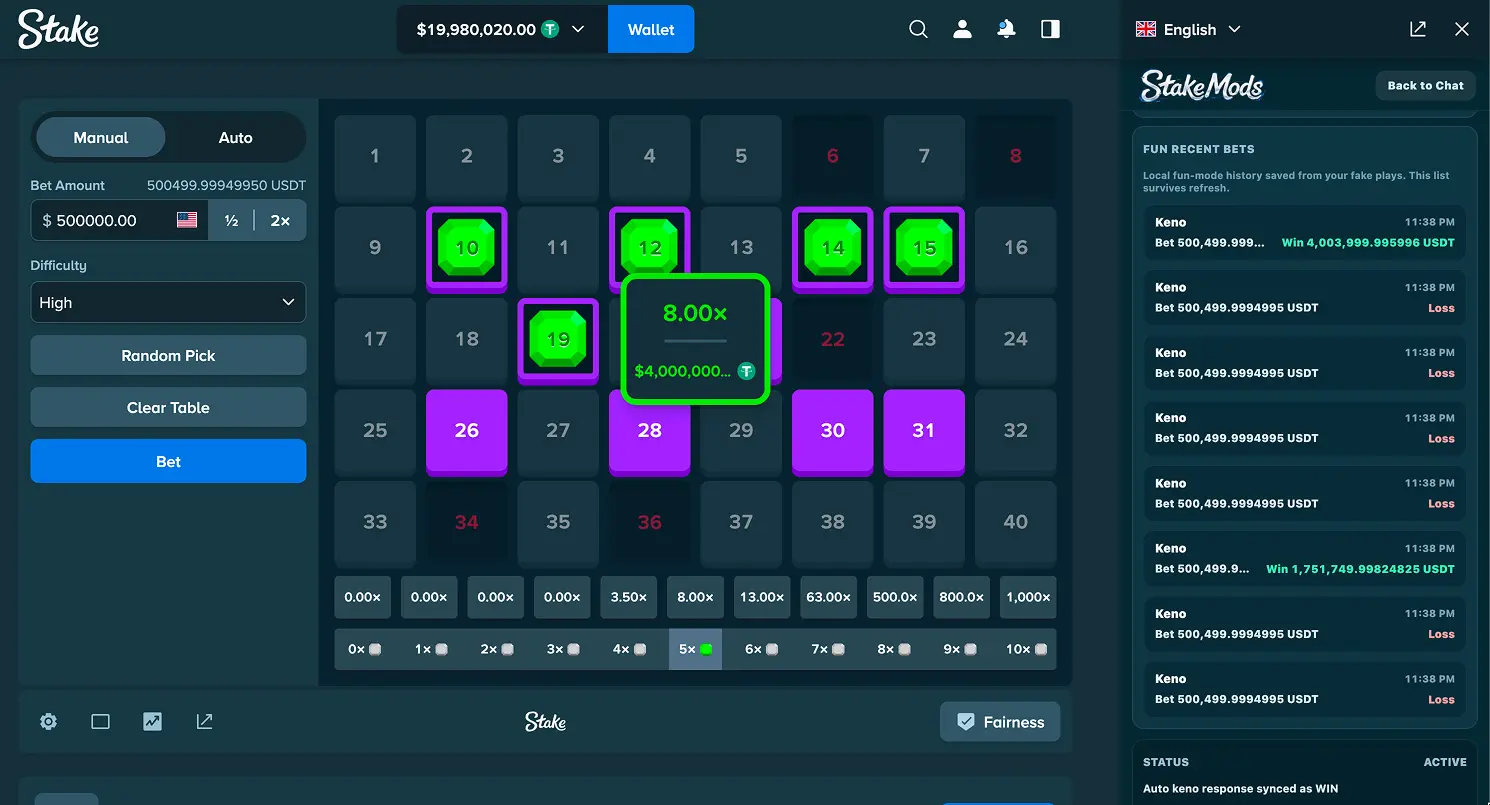The height and width of the screenshot is (805, 1490).
Task: Select keno tile 24
Action: [x=1016, y=340]
